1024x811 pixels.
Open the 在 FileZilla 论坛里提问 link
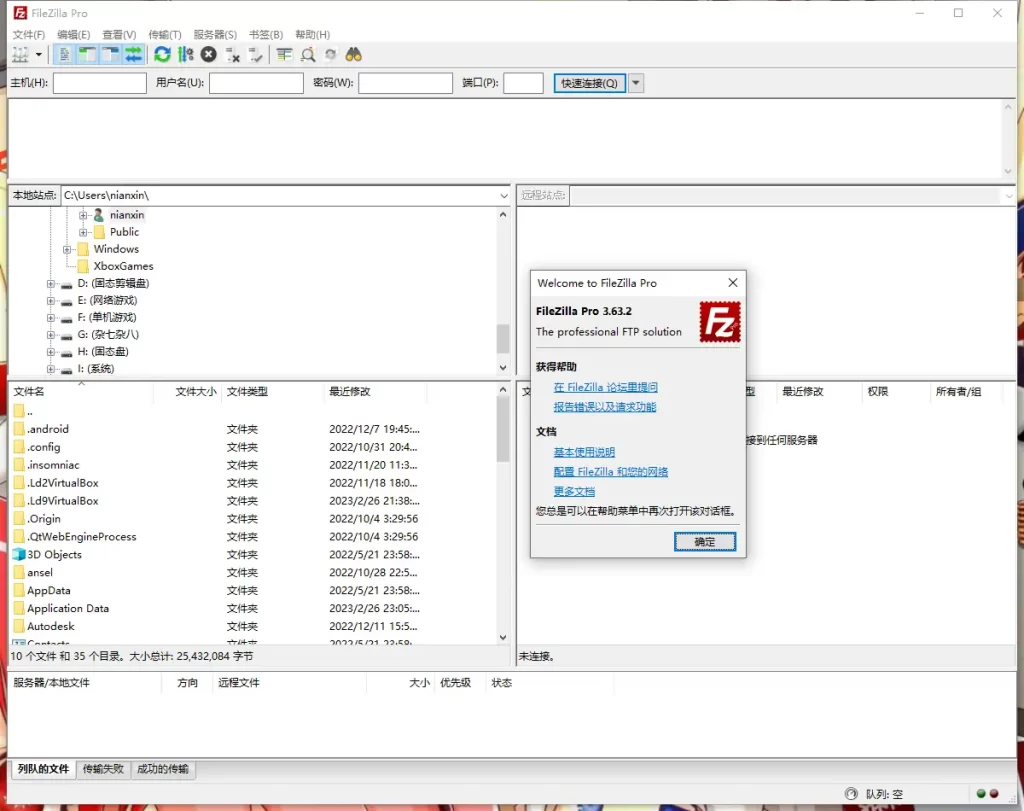(x=605, y=387)
